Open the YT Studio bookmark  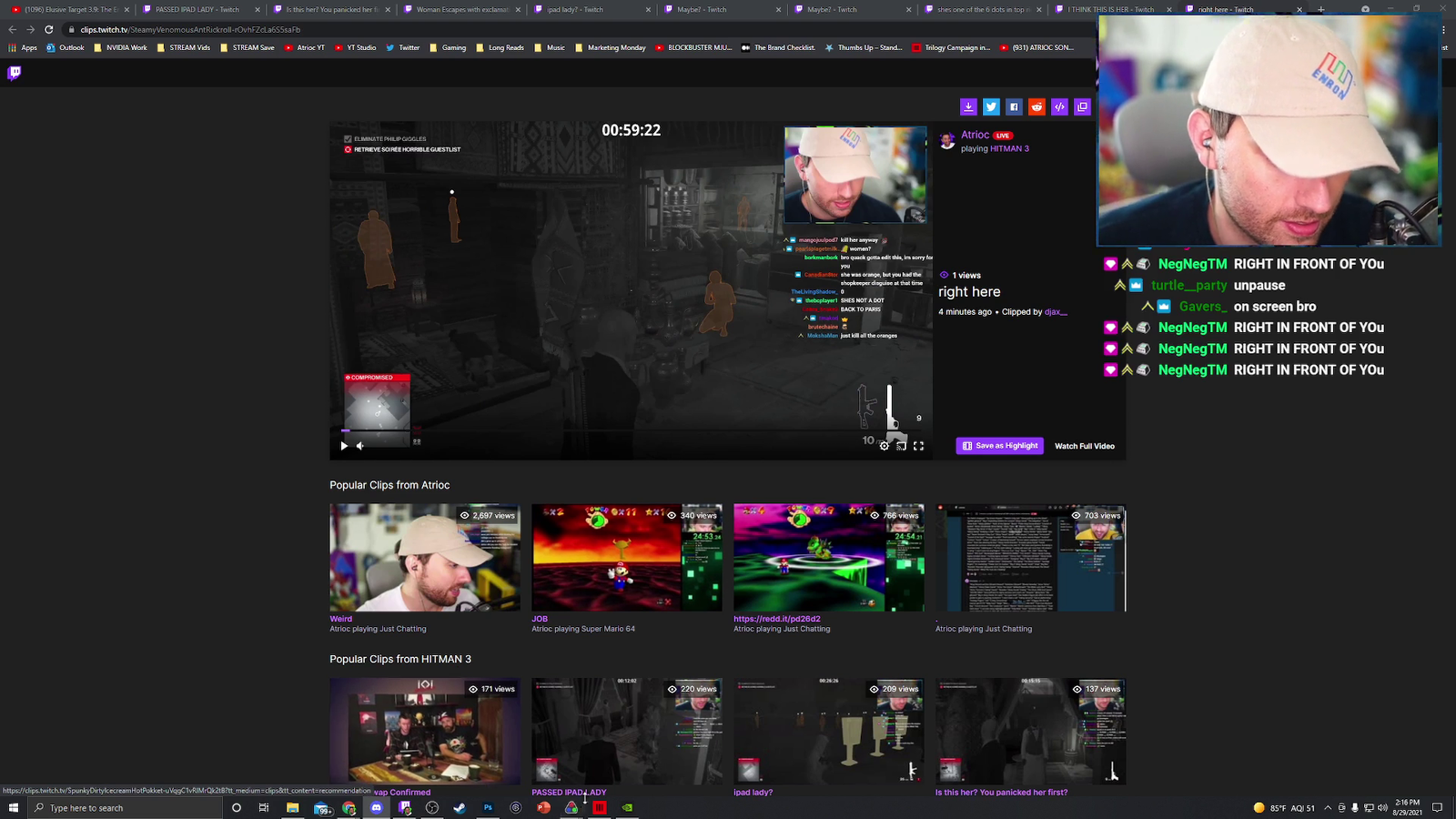pyautogui.click(x=355, y=47)
